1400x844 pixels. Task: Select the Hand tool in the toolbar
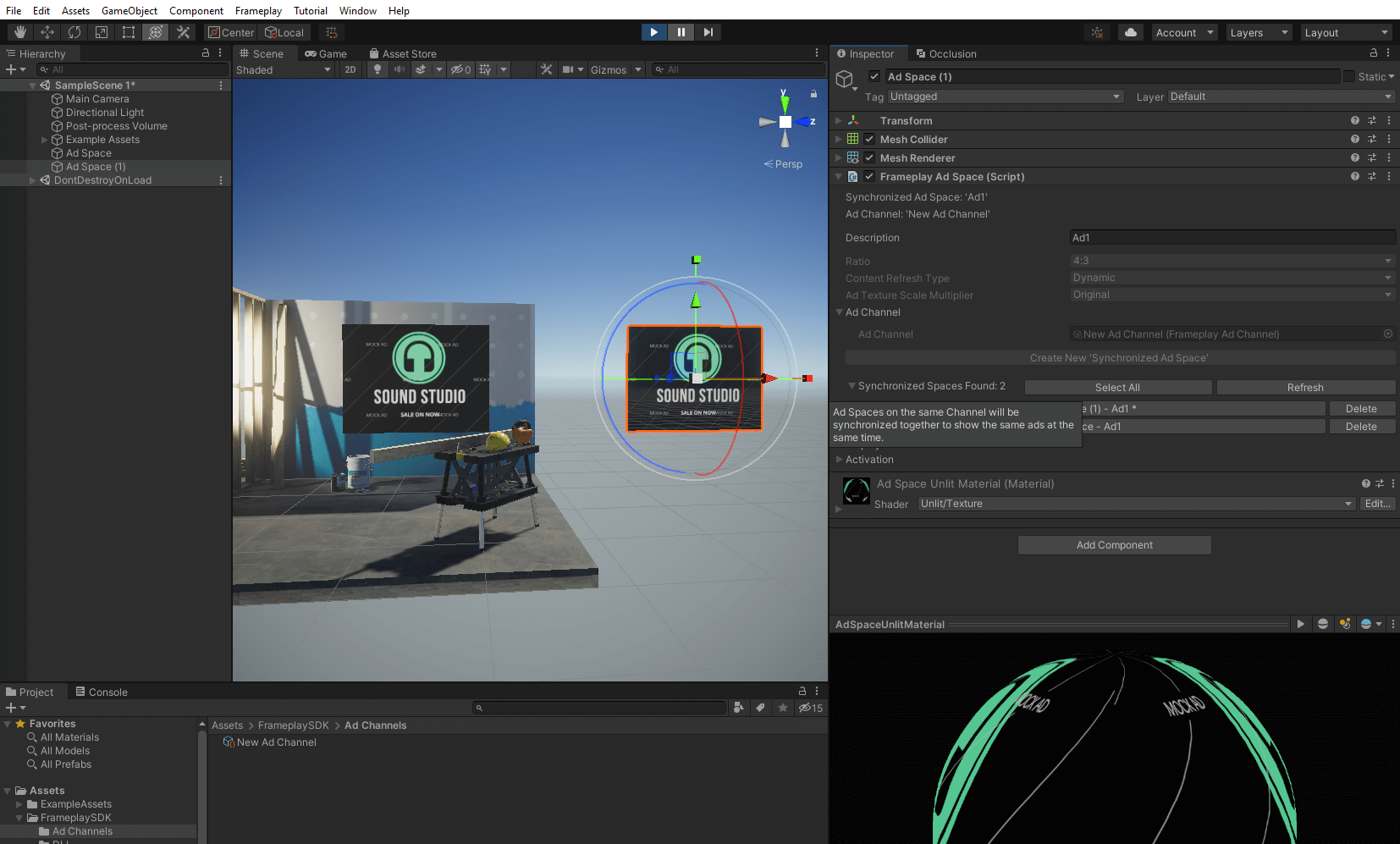pyautogui.click(x=20, y=32)
